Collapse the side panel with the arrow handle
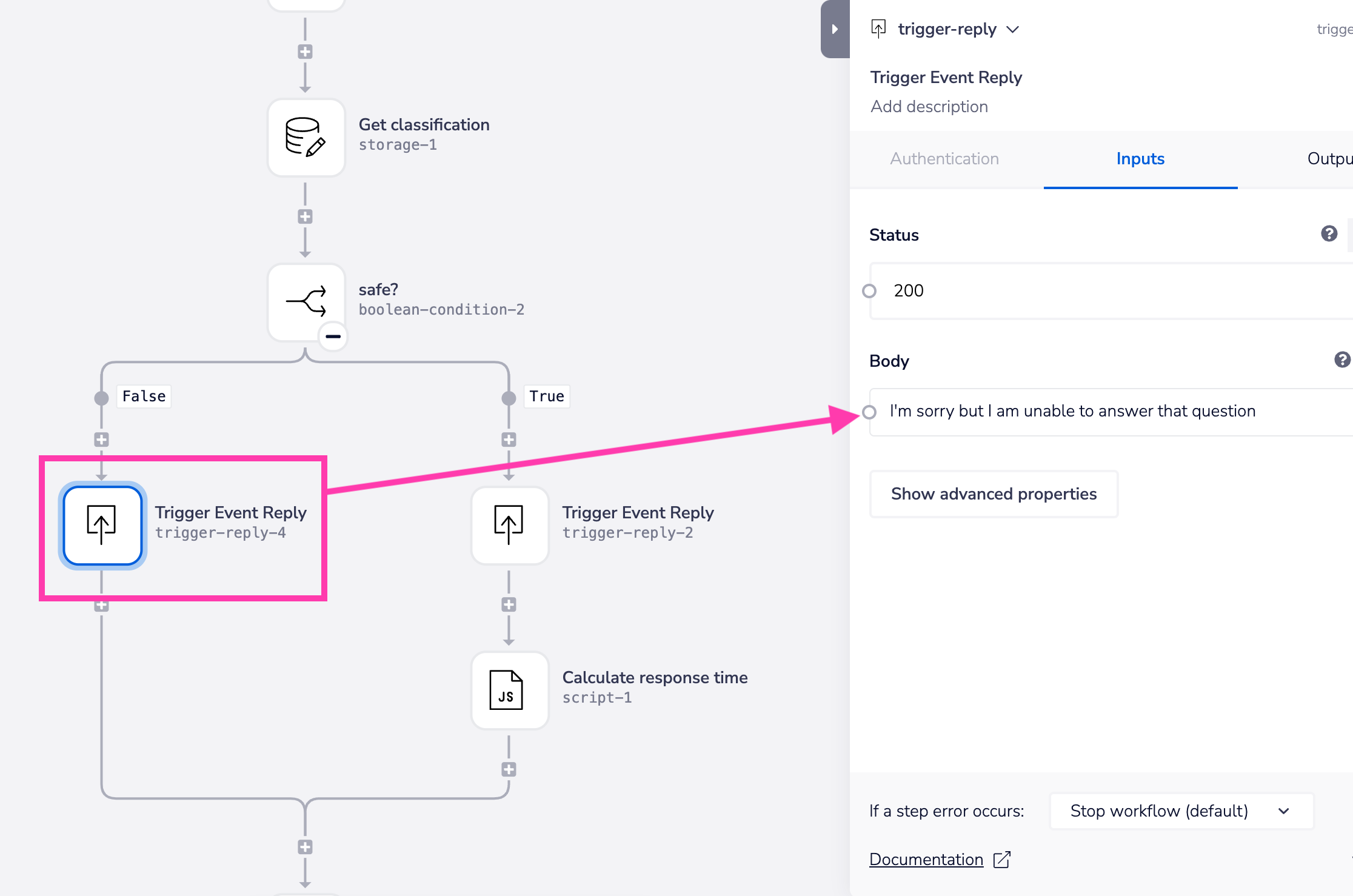 tap(835, 29)
